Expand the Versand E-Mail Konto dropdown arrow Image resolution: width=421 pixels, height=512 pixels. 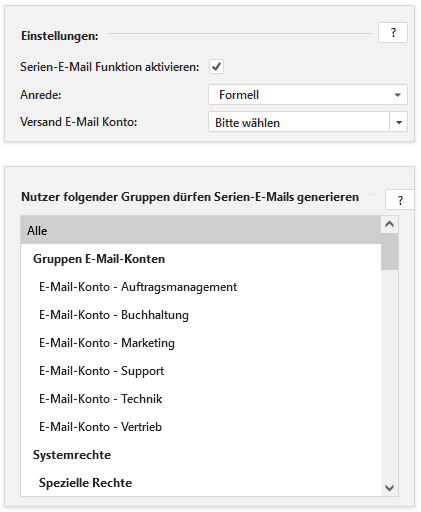[399, 122]
